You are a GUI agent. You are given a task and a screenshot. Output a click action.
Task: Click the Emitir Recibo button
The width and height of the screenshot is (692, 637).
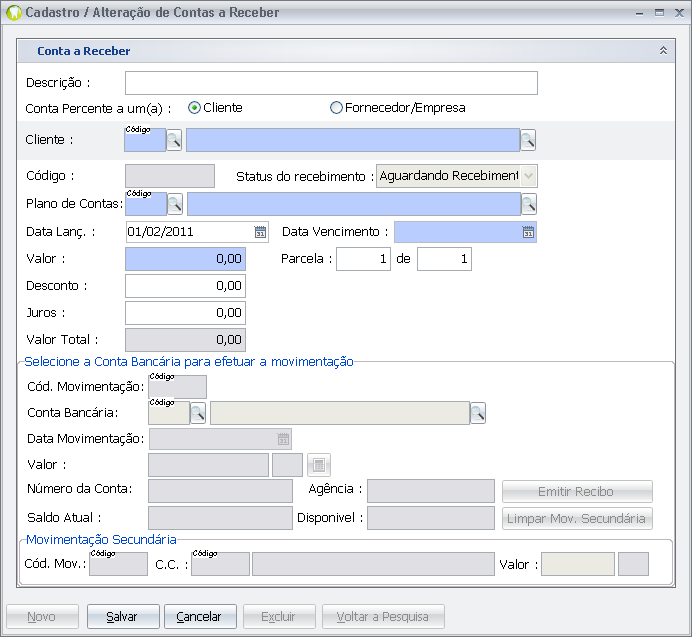click(577, 491)
